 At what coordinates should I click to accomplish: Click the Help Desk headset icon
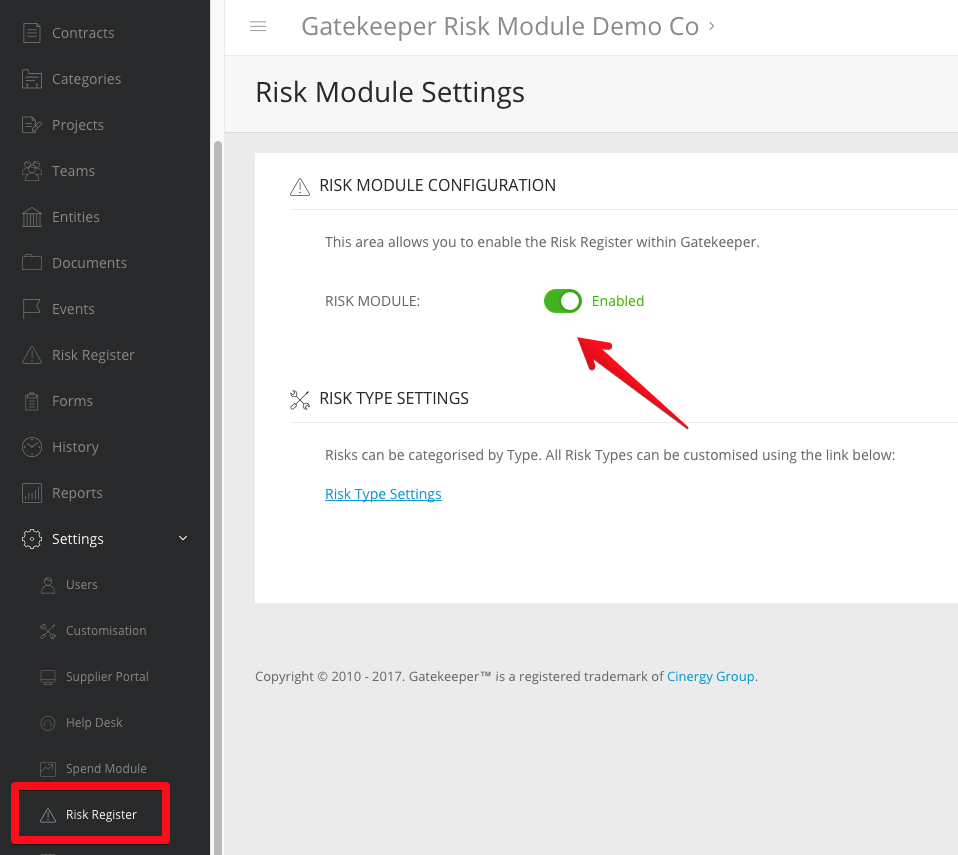pyautogui.click(x=48, y=723)
